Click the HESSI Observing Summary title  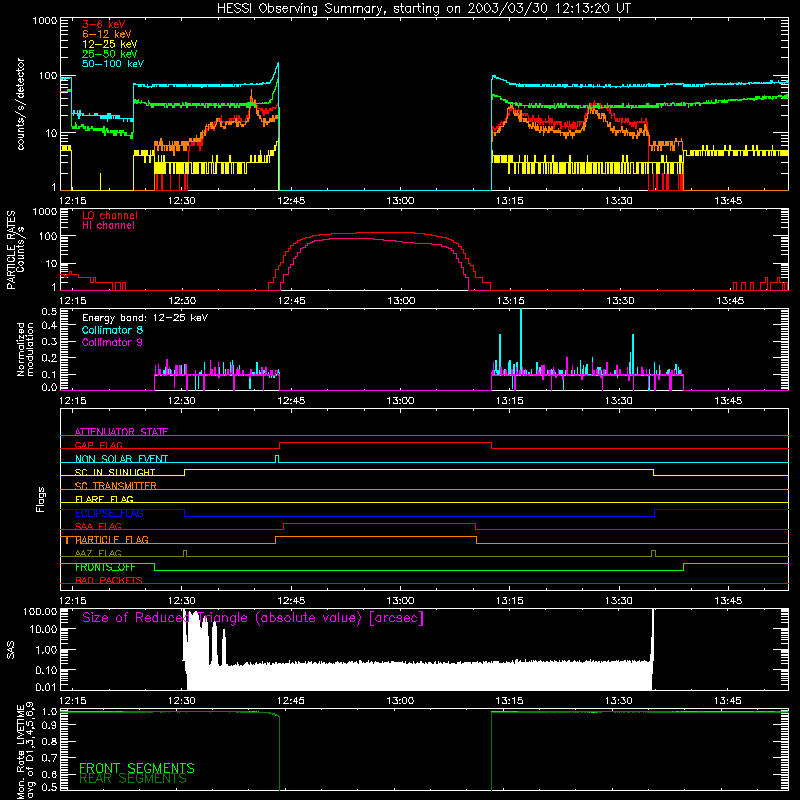(423, 9)
